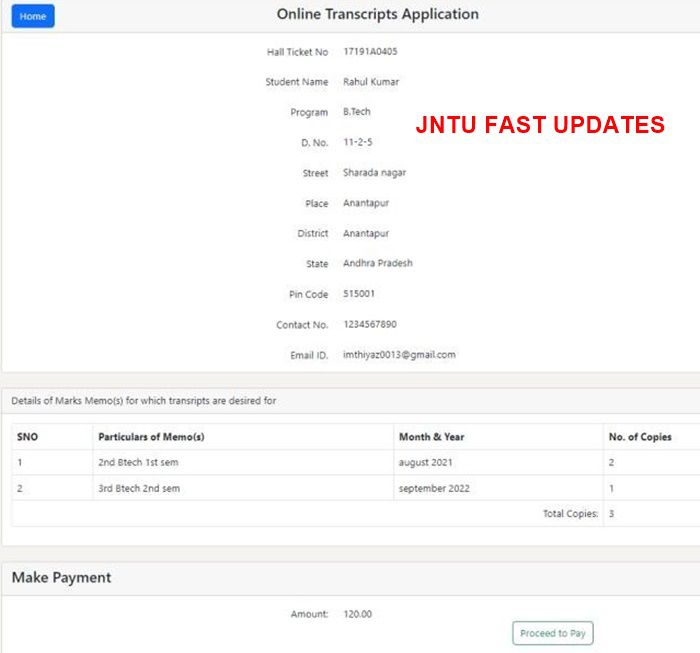Click the Particulars of Memo(s) column header
This screenshot has height=653, width=700.
tap(151, 437)
